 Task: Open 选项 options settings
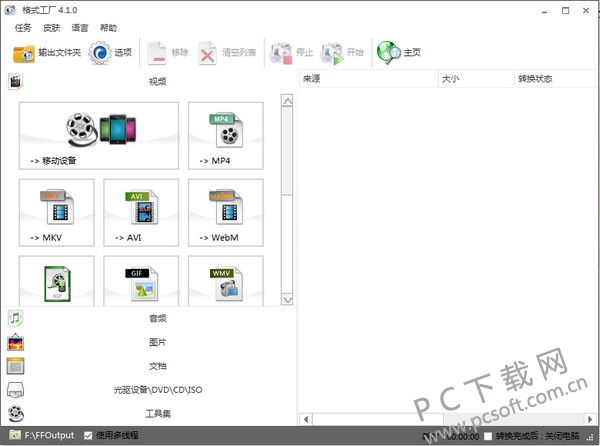coord(110,52)
